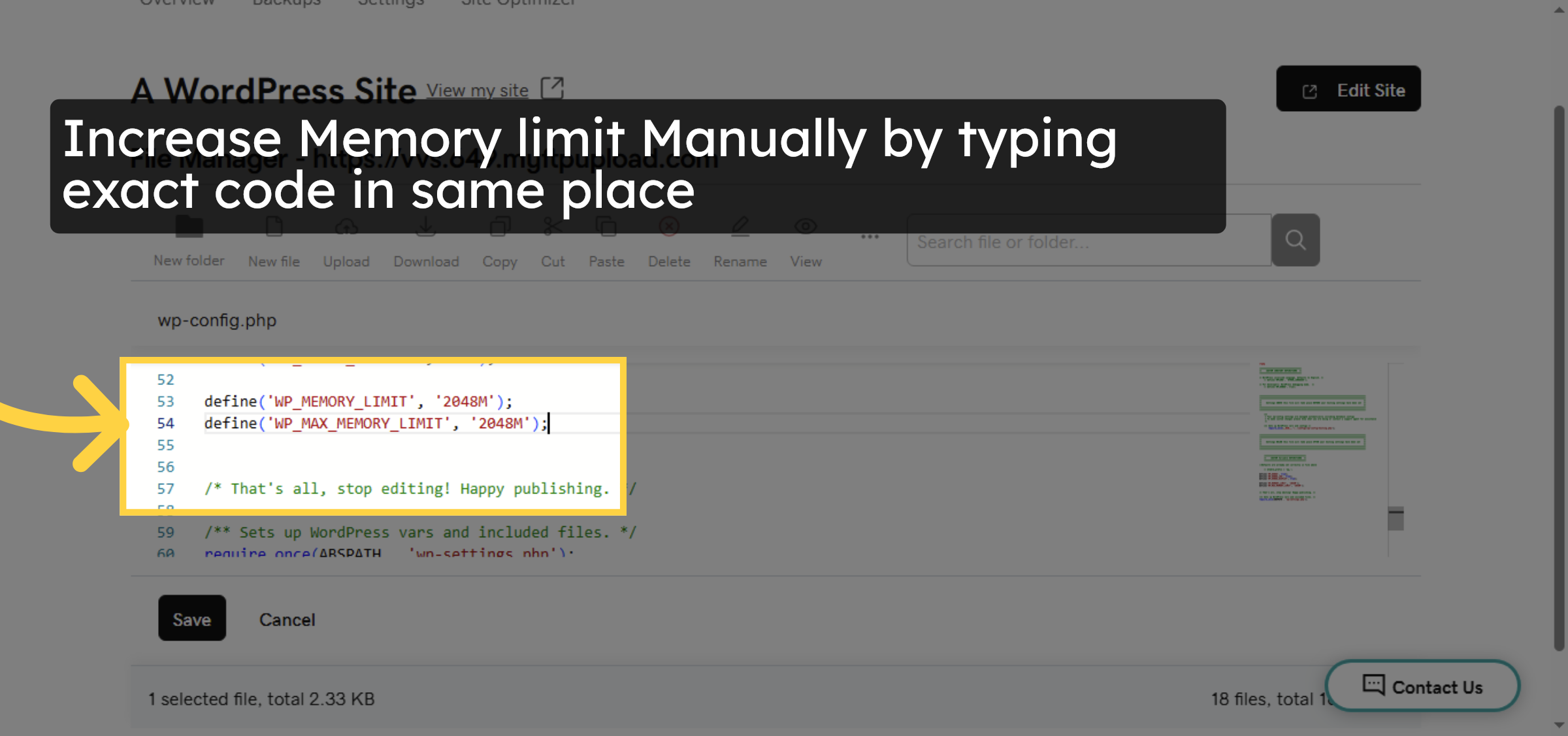This screenshot has height=736, width=1568.
Task: Click the New folder toolbar item
Action: coord(189,260)
